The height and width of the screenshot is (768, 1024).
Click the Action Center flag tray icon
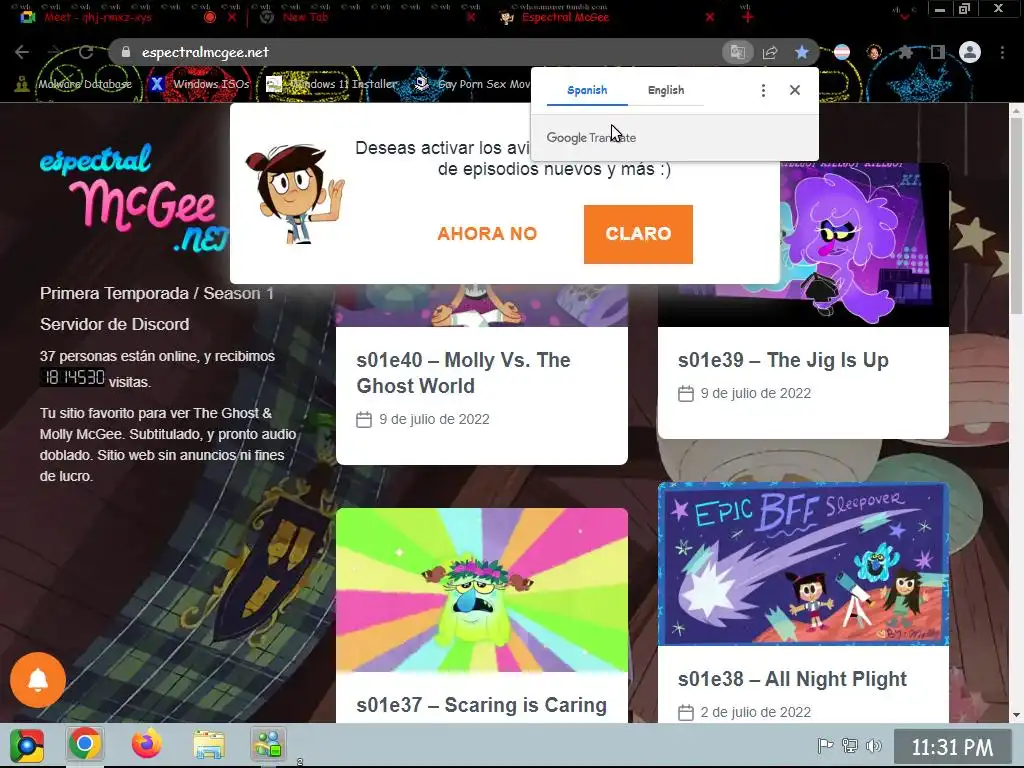pos(825,745)
